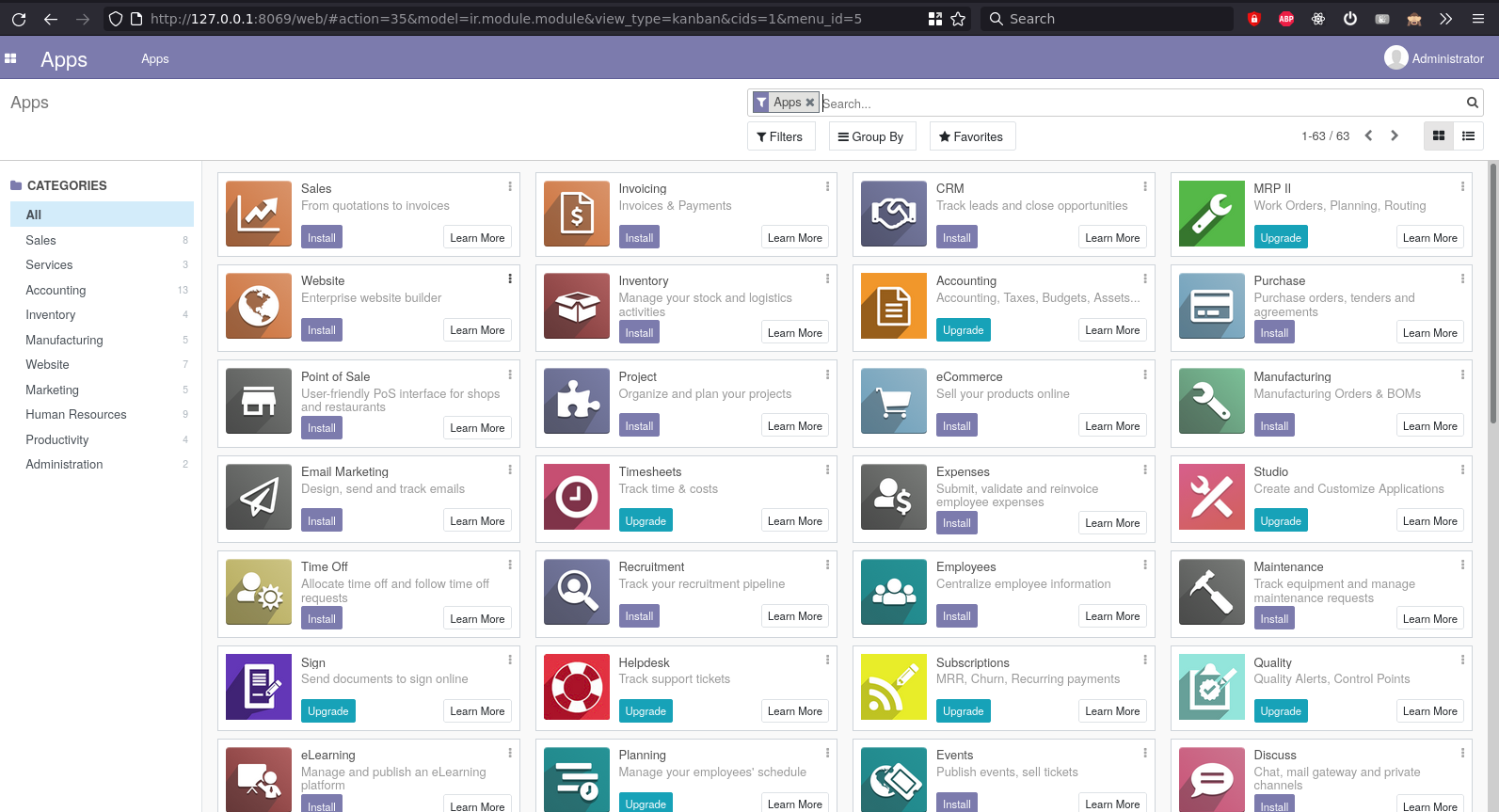This screenshot has height=812, width=1499.
Task: Click the CRM handshake app icon
Action: (894, 214)
